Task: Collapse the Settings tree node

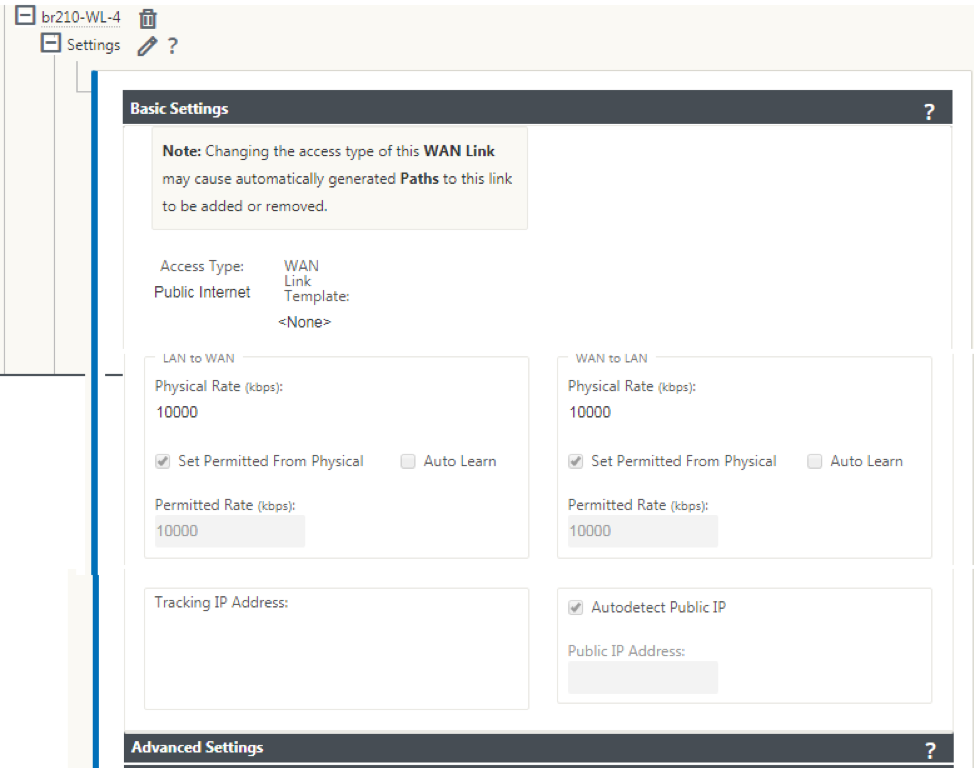Action: (x=51, y=43)
